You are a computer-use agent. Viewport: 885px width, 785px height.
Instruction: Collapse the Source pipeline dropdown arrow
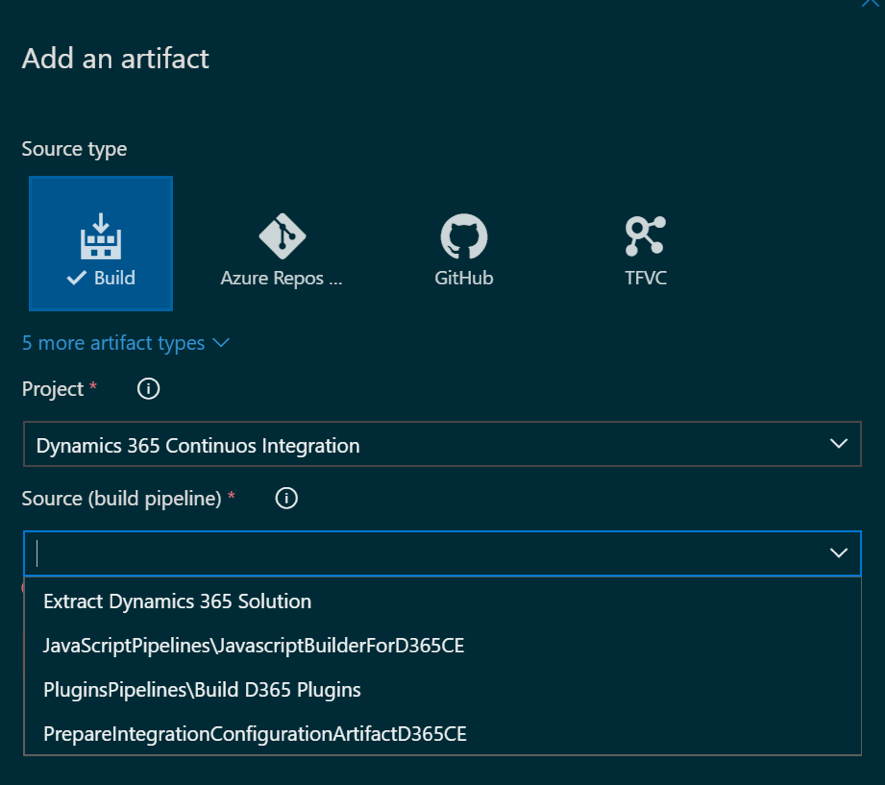[839, 553]
